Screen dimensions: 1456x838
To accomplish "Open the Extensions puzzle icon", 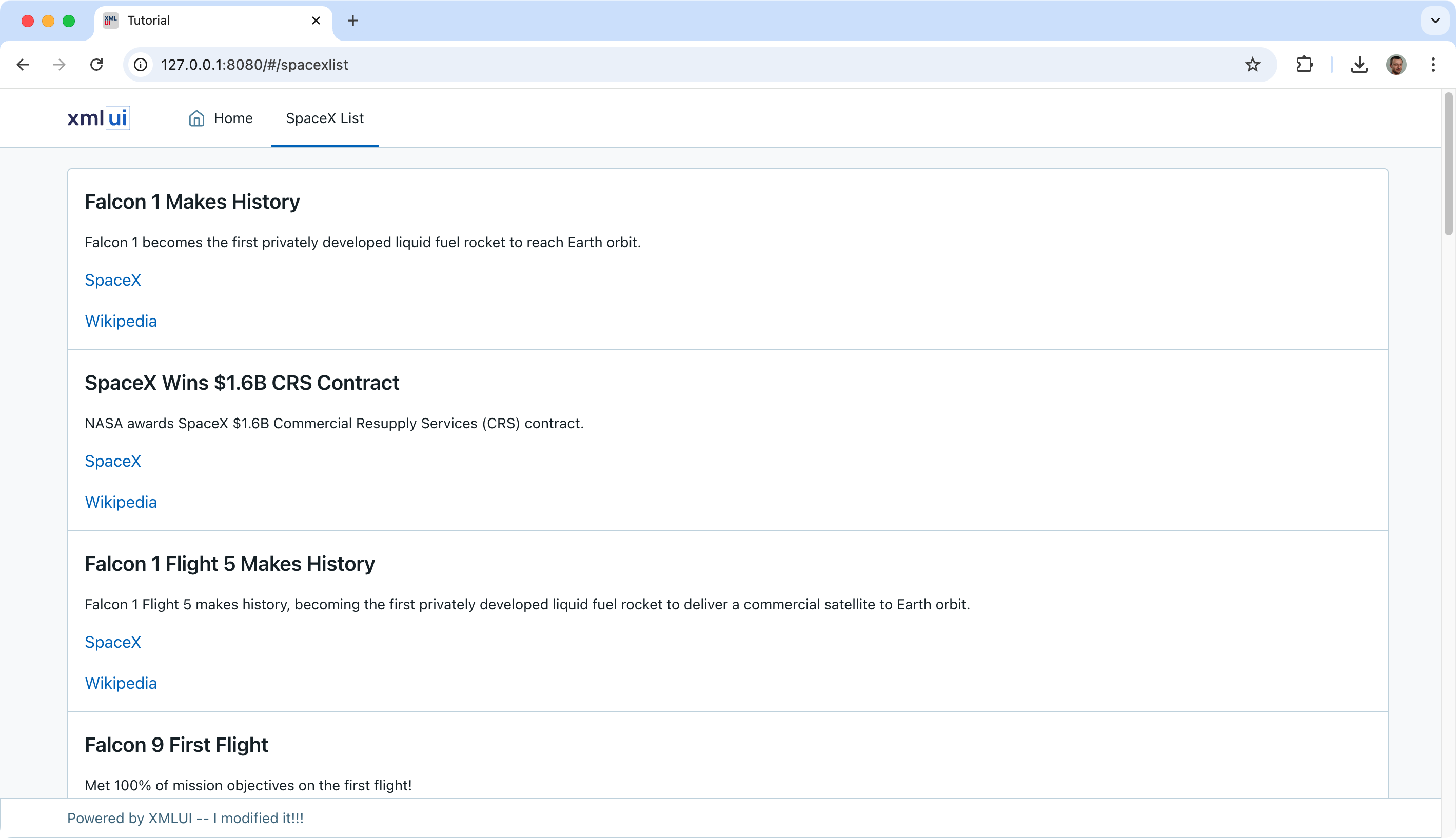I will click(x=1304, y=65).
